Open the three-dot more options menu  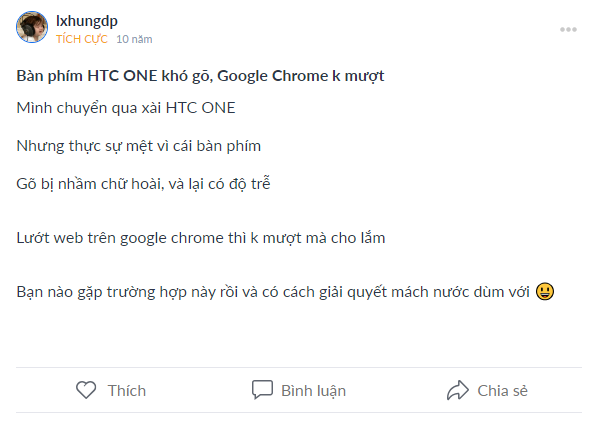click(x=568, y=30)
